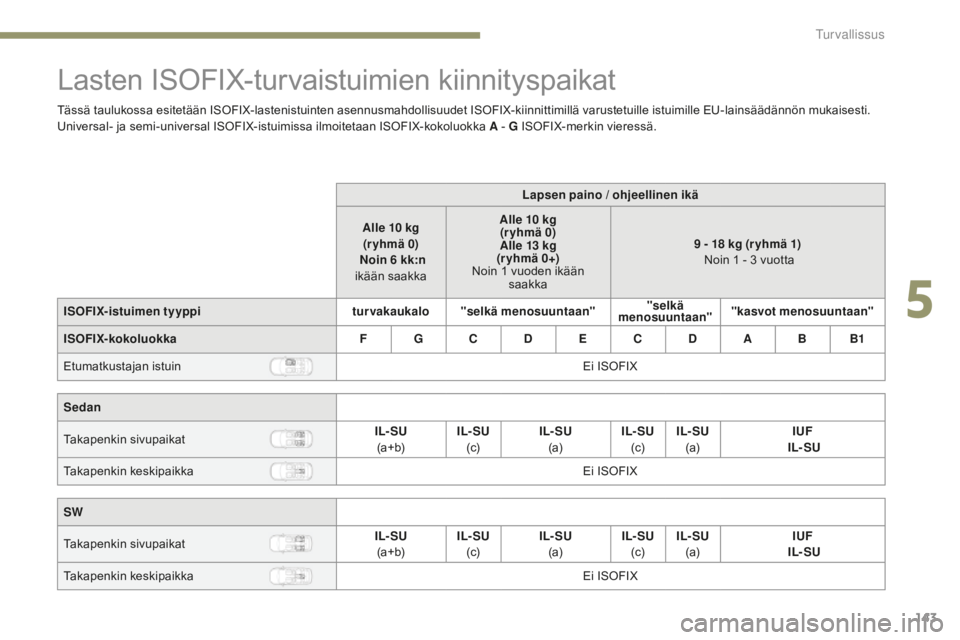Click the line starting 'Universal- ja semi-universal'
The image size is (960, 640).
click(x=357, y=127)
